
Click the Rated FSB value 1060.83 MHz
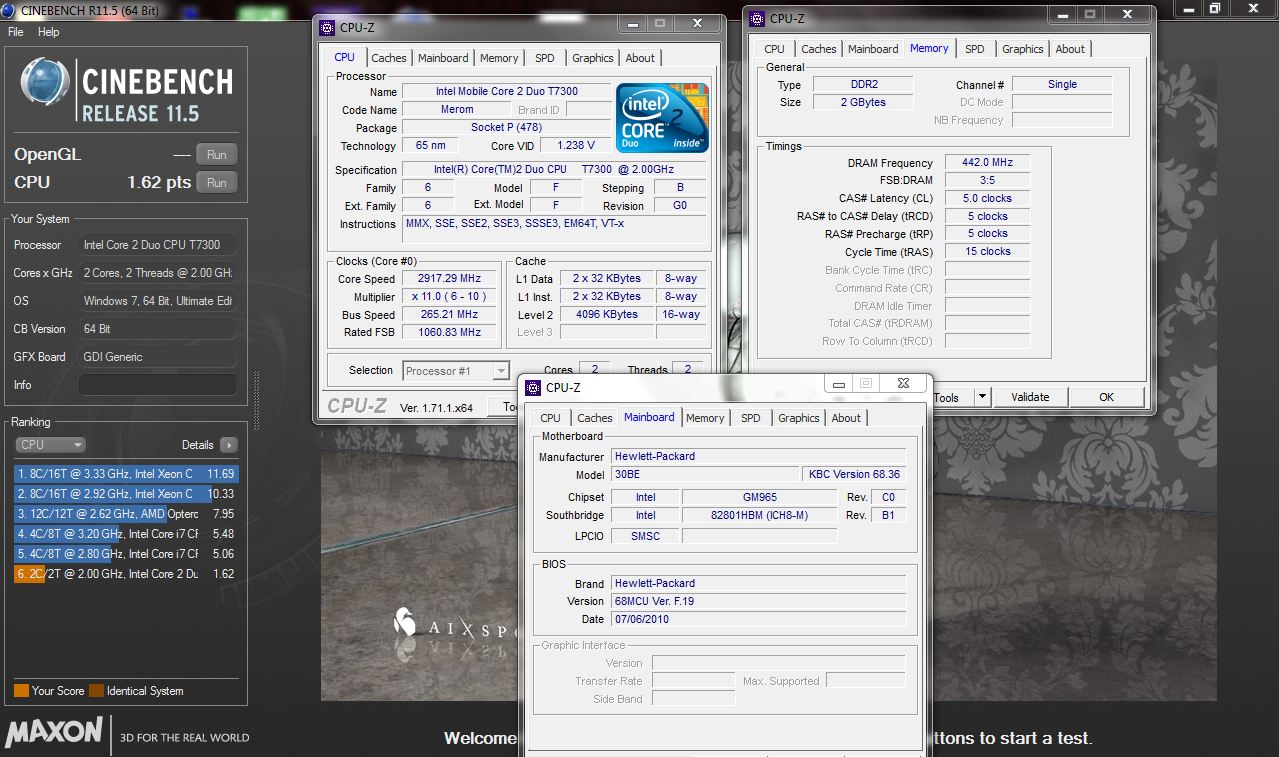point(447,333)
